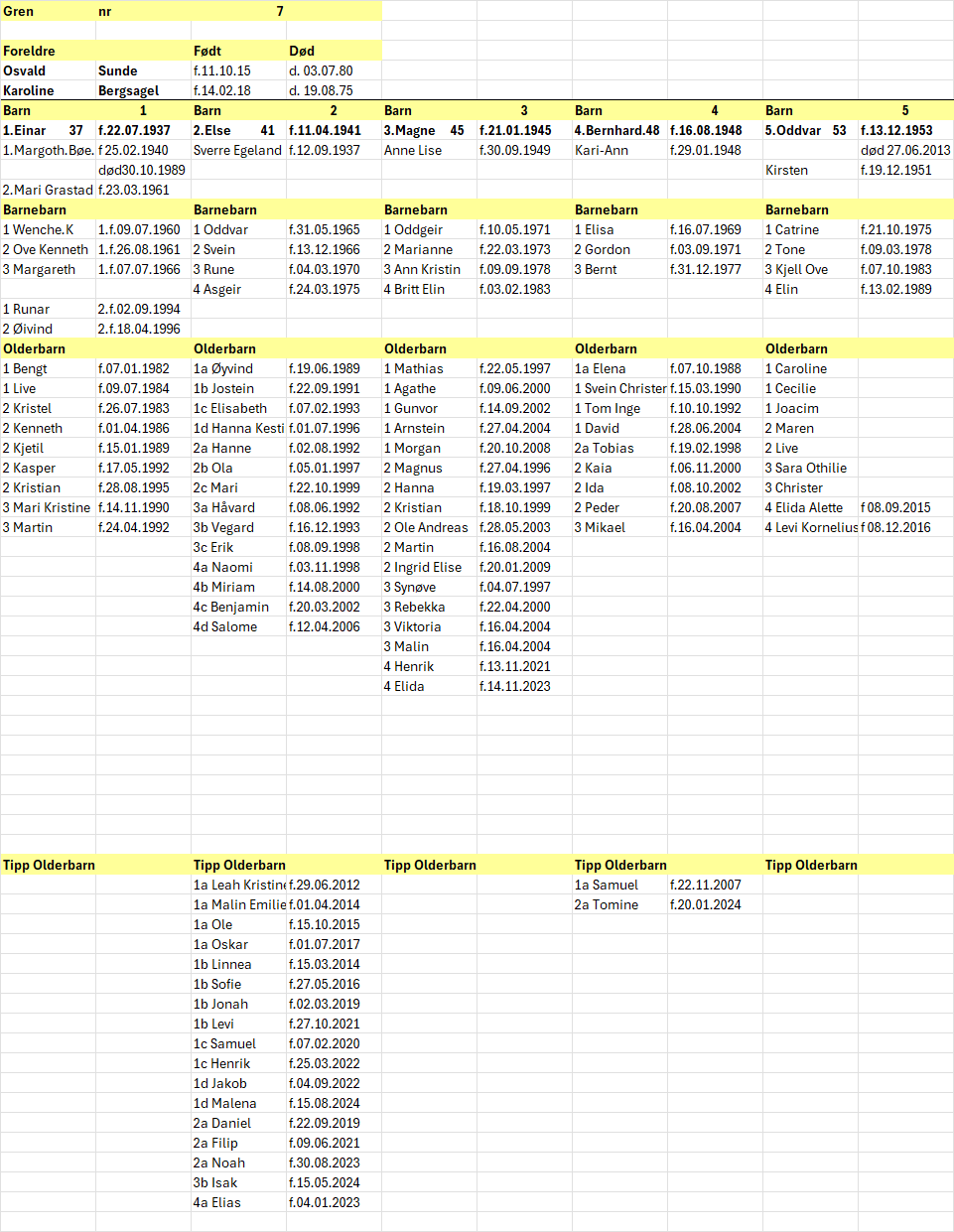Click the cell "2 Marianne"
Screen dimensions: 954x1232
click(x=429, y=249)
